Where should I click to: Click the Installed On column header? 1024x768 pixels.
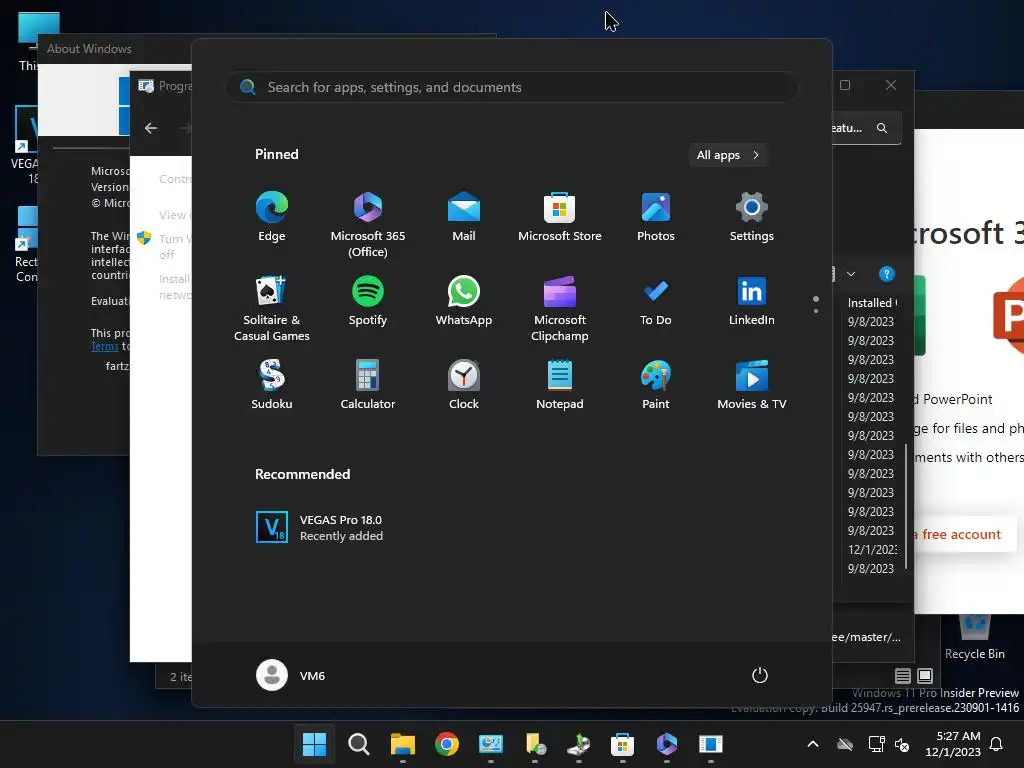tap(872, 302)
